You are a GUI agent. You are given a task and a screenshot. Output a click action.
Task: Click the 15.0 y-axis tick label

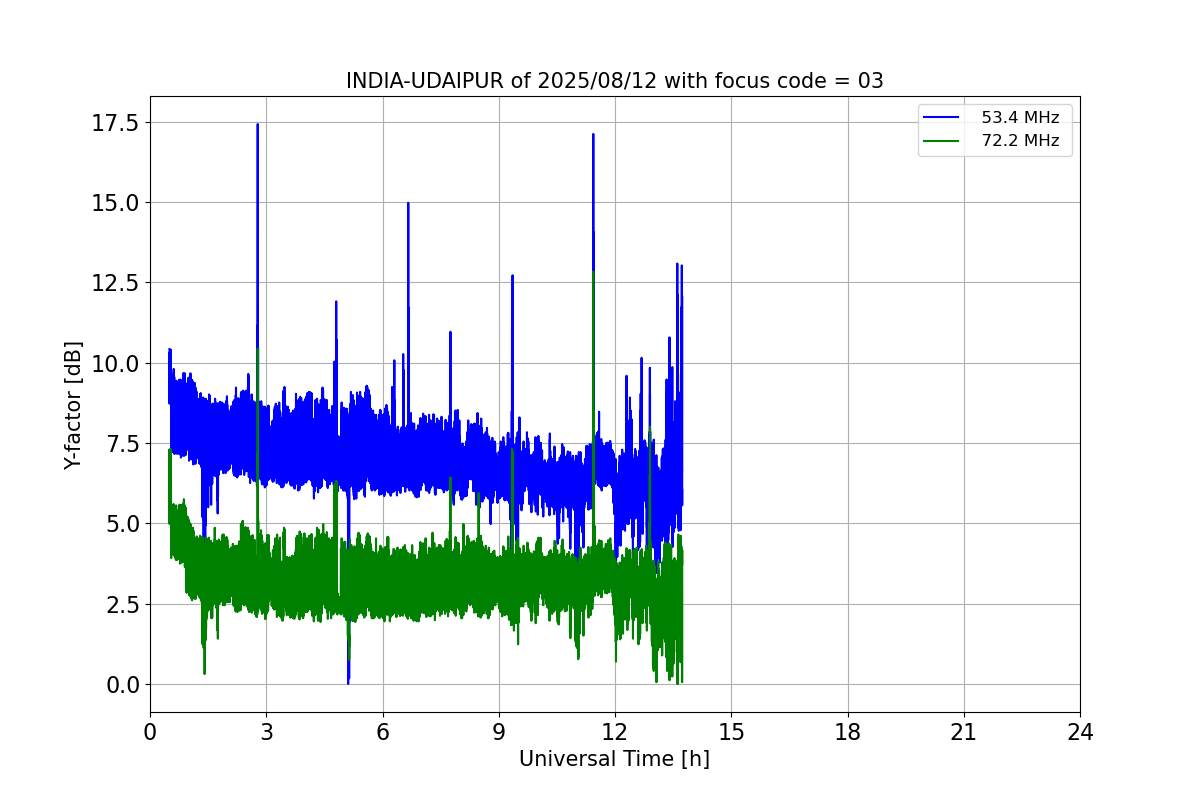(117, 203)
